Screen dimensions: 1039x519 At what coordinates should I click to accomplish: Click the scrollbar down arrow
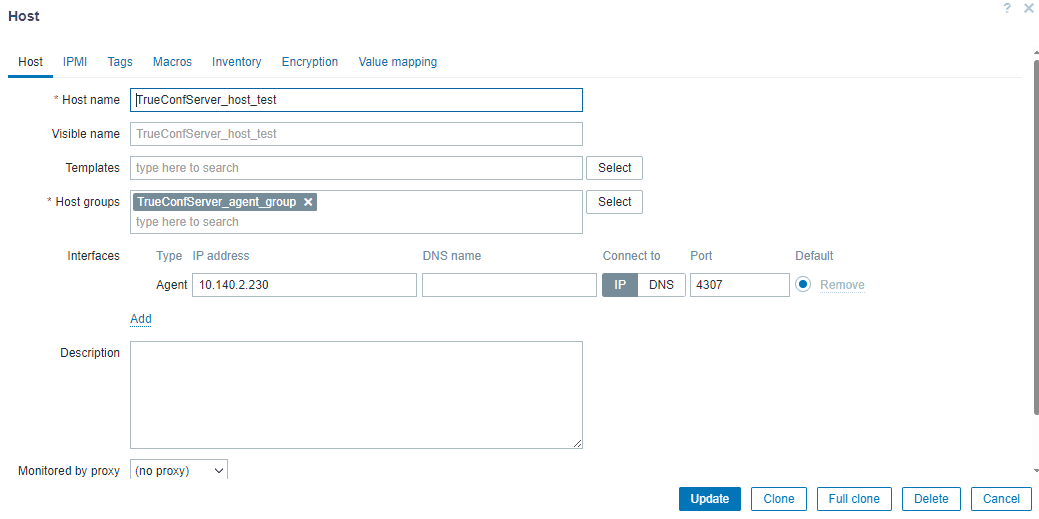pyautogui.click(x=1035, y=470)
